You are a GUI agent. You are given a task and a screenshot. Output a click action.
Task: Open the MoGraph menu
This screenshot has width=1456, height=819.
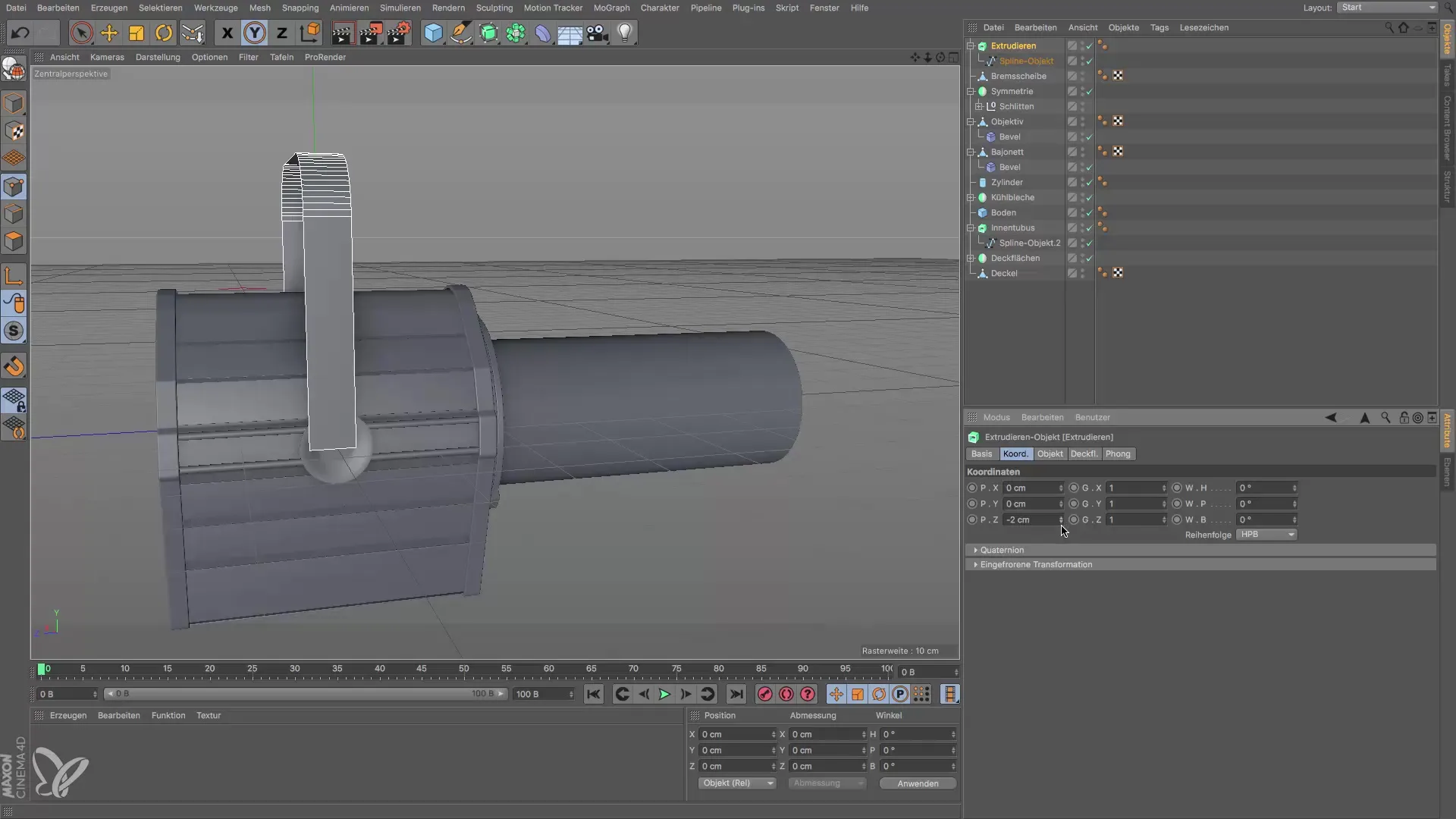[x=612, y=8]
